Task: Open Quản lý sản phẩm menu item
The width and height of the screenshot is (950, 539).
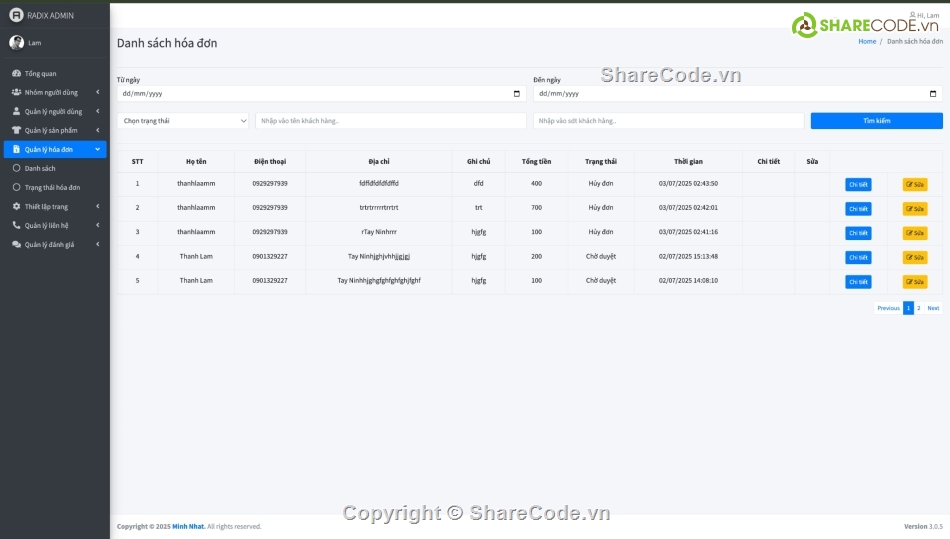Action: (55, 130)
